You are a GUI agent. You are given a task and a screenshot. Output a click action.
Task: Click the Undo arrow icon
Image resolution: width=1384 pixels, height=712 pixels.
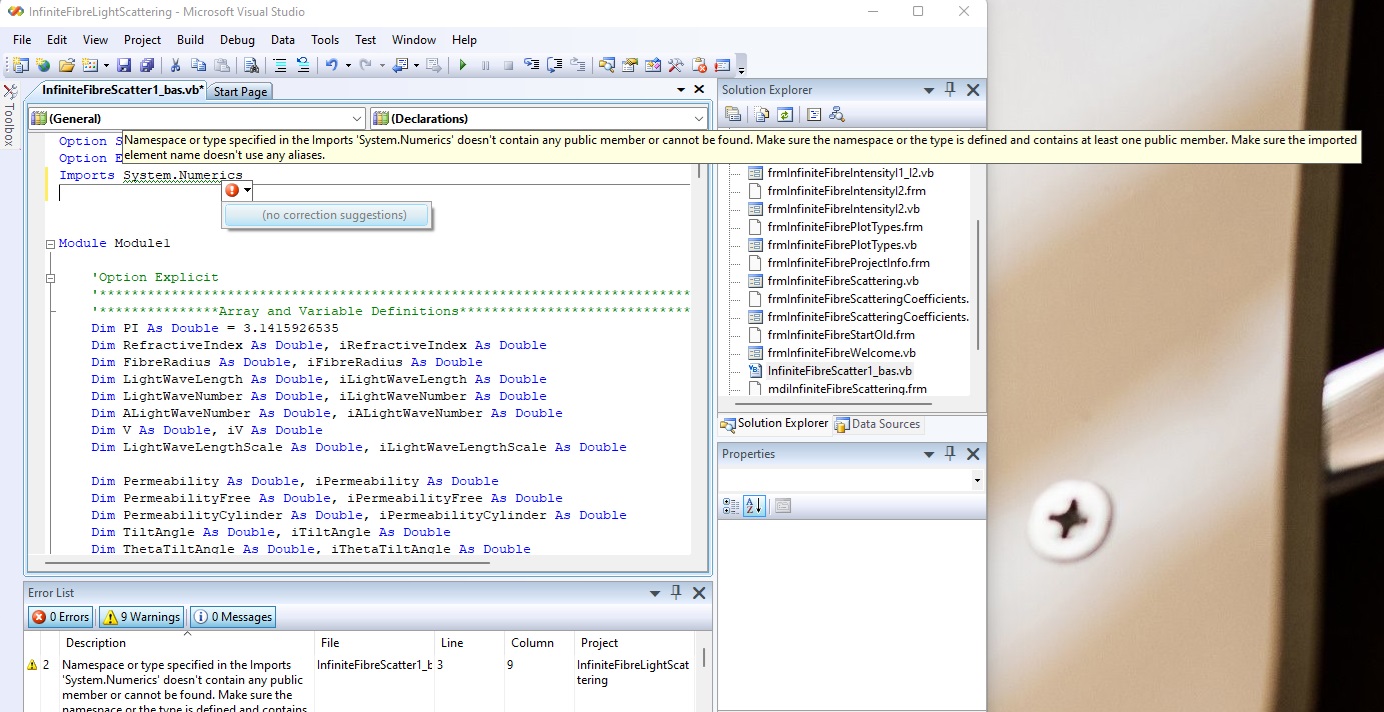point(331,65)
